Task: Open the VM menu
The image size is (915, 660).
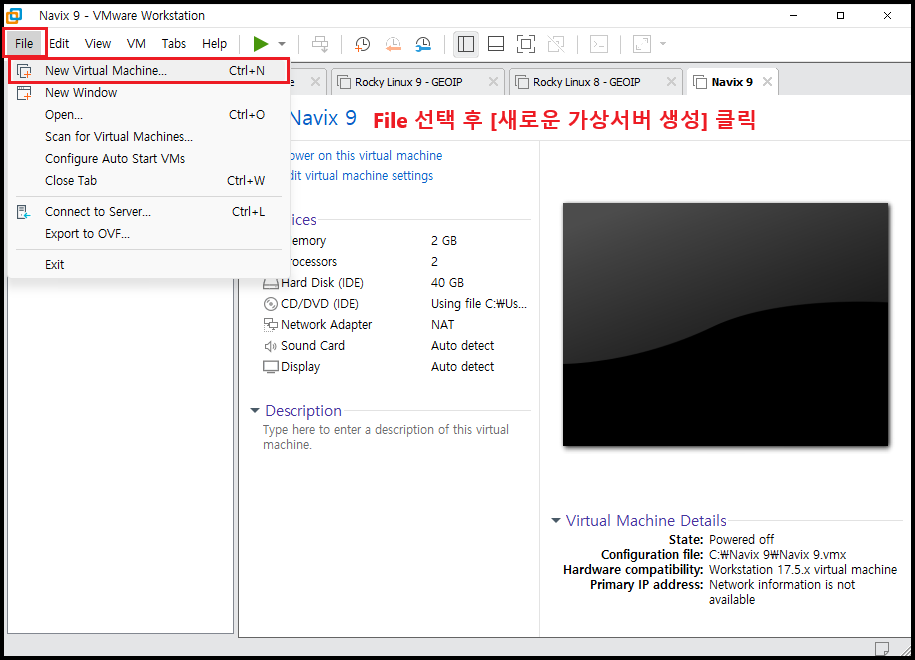Action: coord(136,44)
